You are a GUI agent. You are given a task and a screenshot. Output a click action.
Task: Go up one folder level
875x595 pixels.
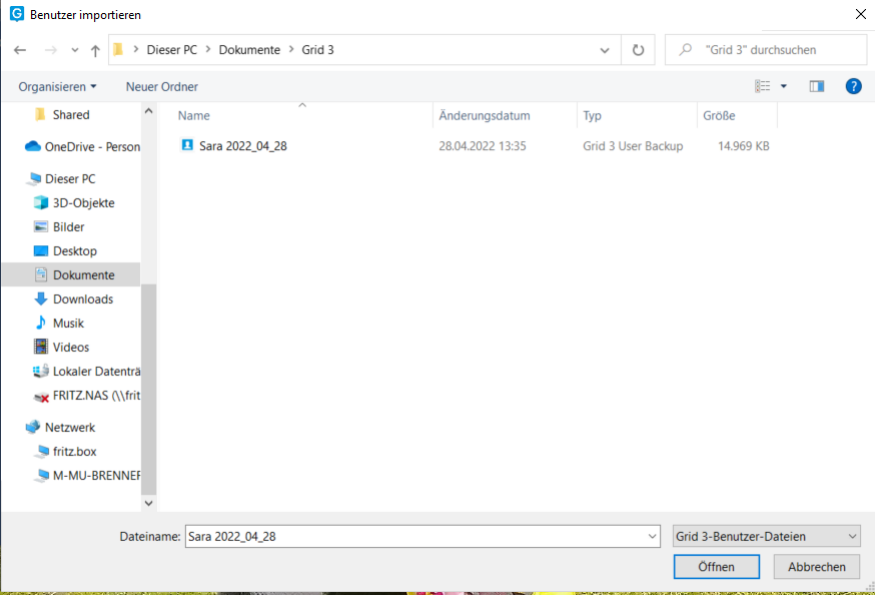pos(95,50)
